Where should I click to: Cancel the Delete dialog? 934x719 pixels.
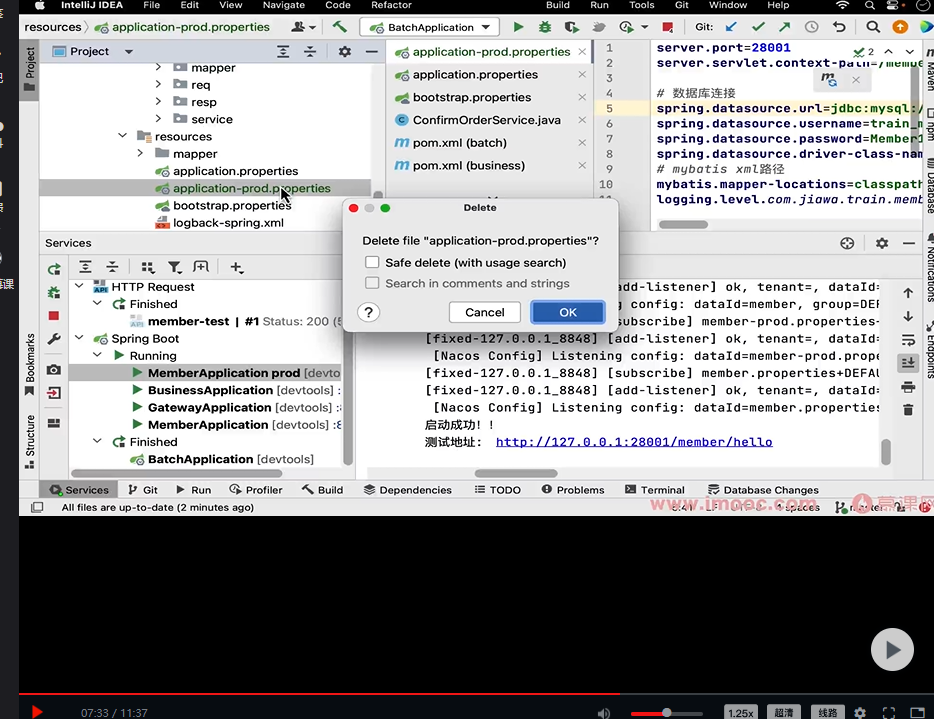[x=484, y=312]
